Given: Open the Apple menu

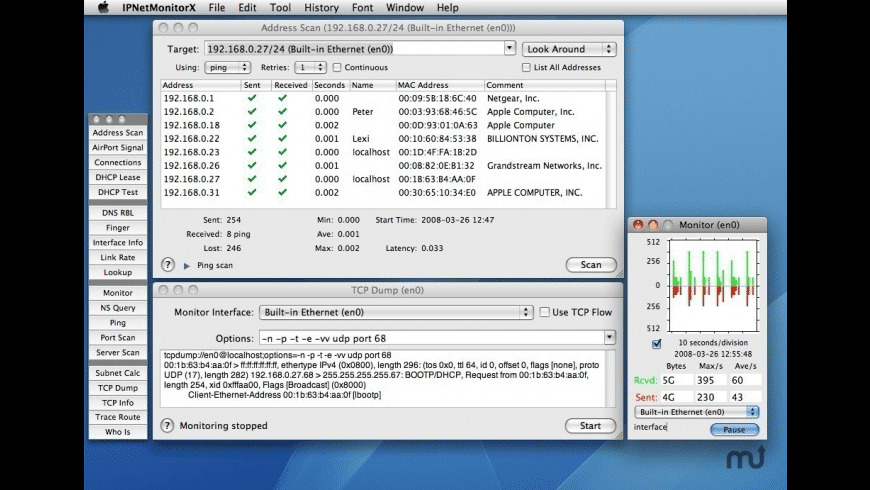Looking at the screenshot, I should click(103, 8).
